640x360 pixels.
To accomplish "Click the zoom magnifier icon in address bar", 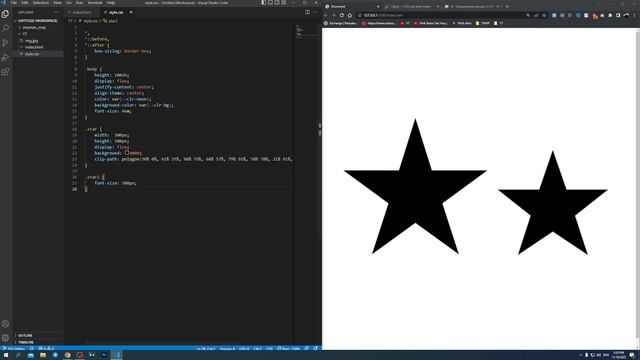I will point(528,16).
